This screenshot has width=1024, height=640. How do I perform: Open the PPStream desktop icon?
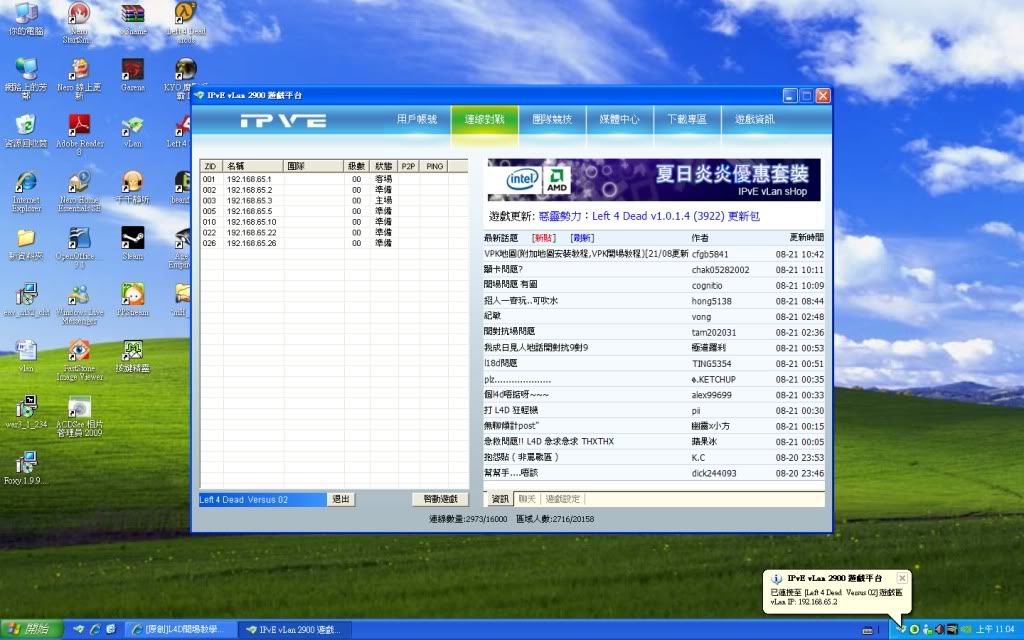click(x=132, y=296)
